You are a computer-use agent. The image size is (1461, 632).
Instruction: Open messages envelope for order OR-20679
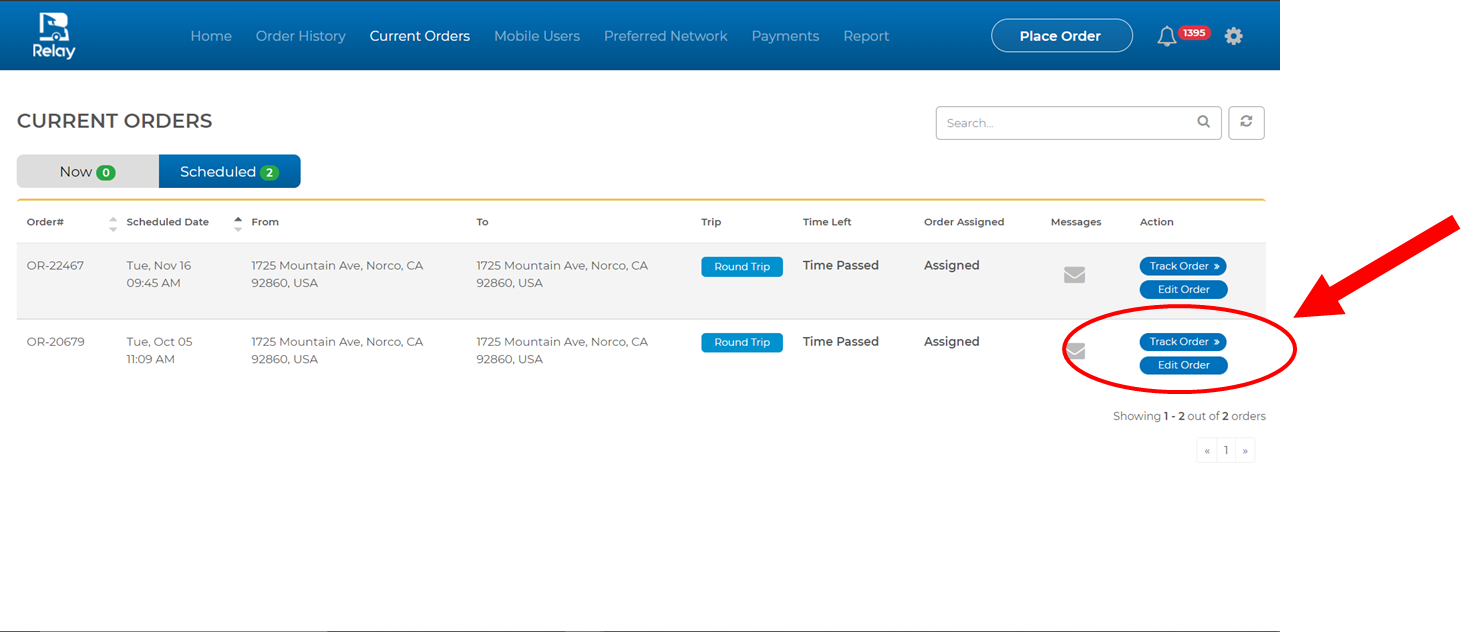click(x=1075, y=351)
